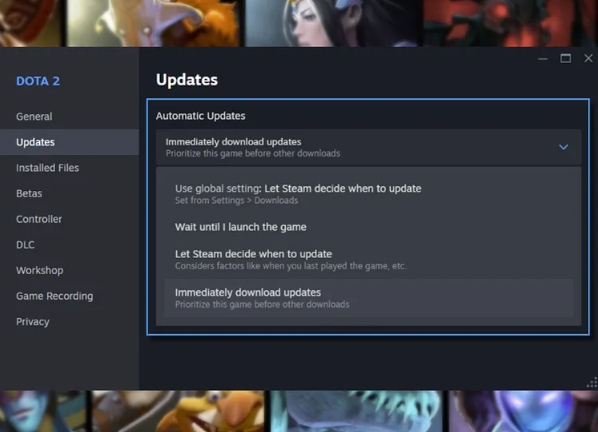Open the Workshop tab

40,270
